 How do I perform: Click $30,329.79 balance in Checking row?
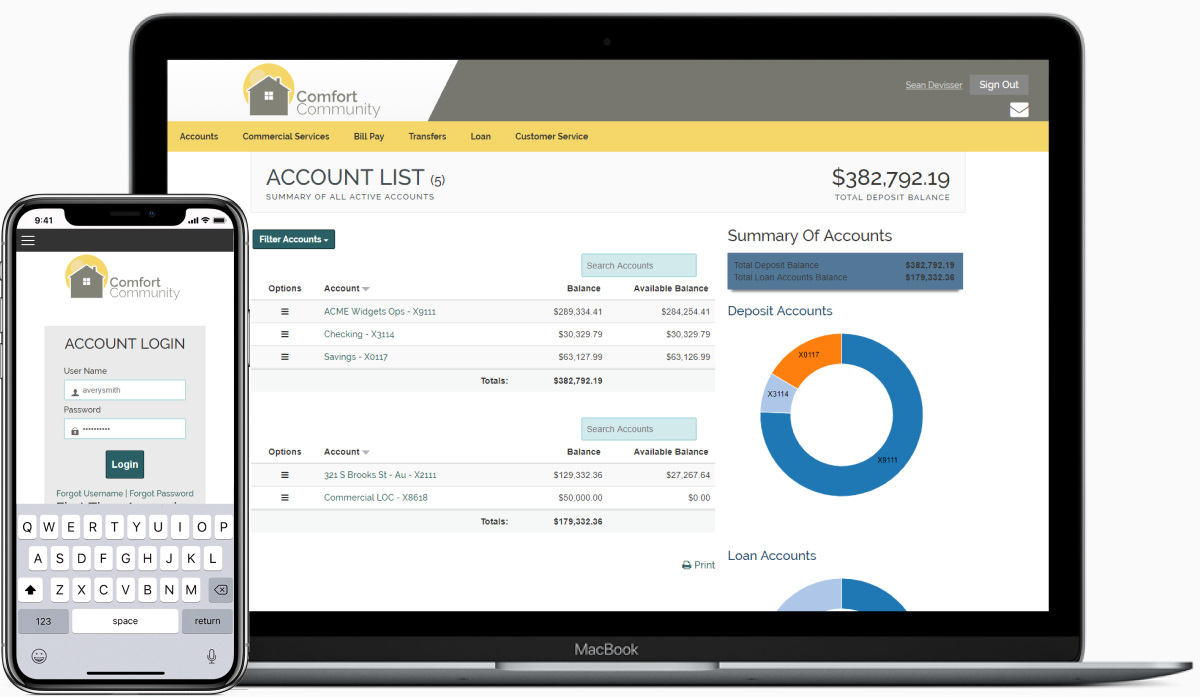coord(580,334)
